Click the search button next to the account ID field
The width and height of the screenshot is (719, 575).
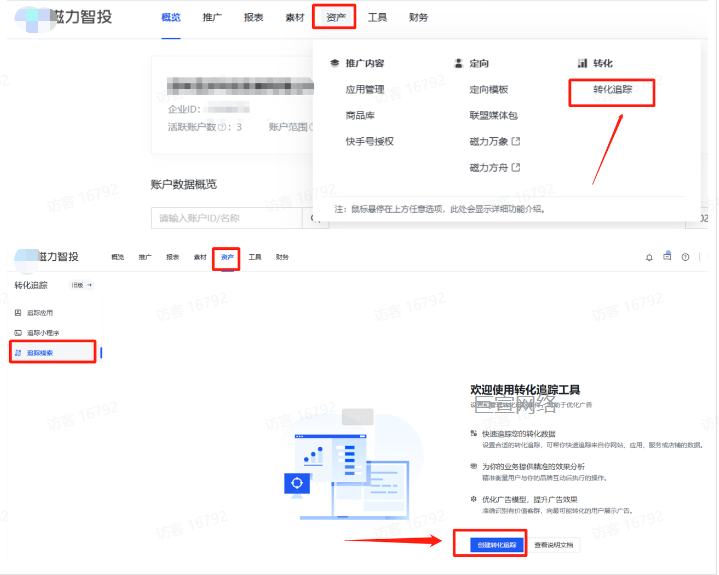pos(315,218)
